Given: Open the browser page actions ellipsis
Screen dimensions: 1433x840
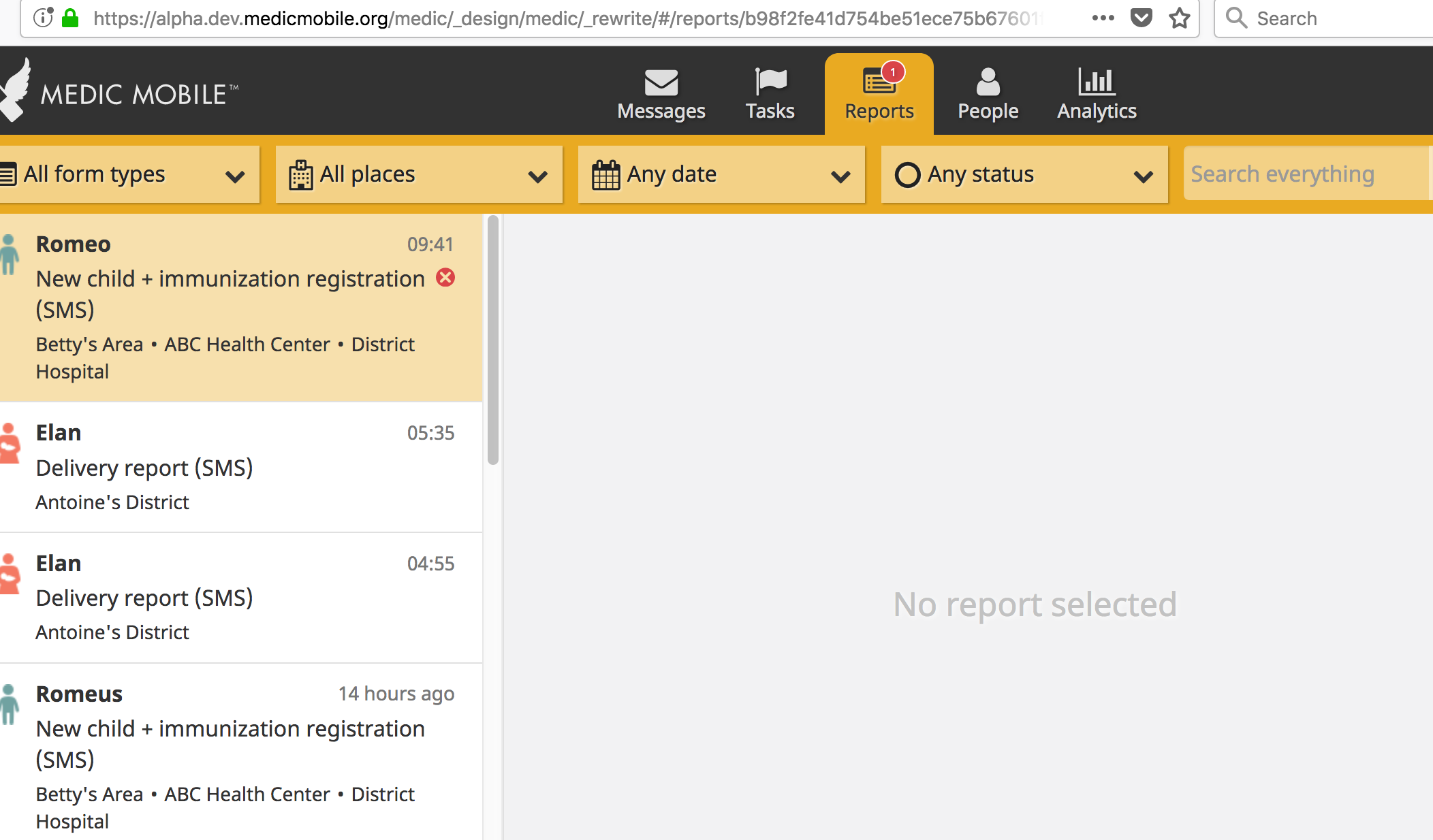Looking at the screenshot, I should point(1103,18).
